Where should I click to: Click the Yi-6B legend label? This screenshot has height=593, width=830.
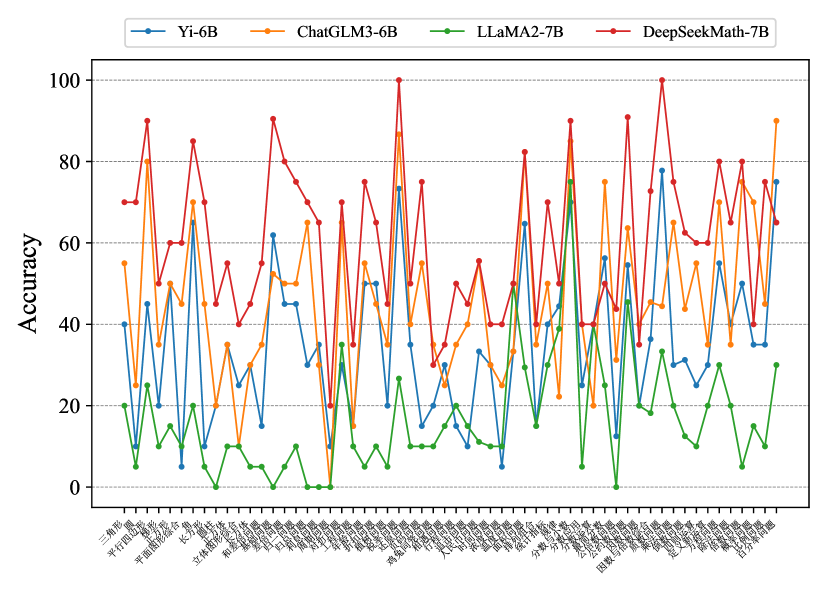pos(197,32)
